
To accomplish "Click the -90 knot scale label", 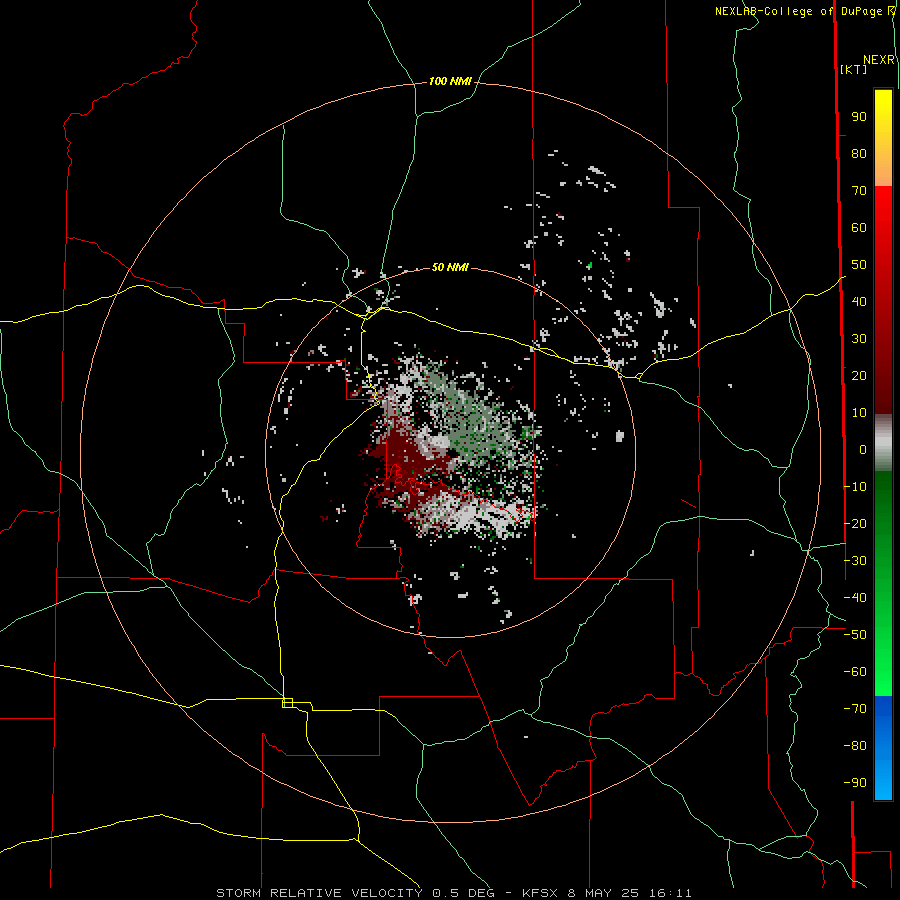I will 855,782.
